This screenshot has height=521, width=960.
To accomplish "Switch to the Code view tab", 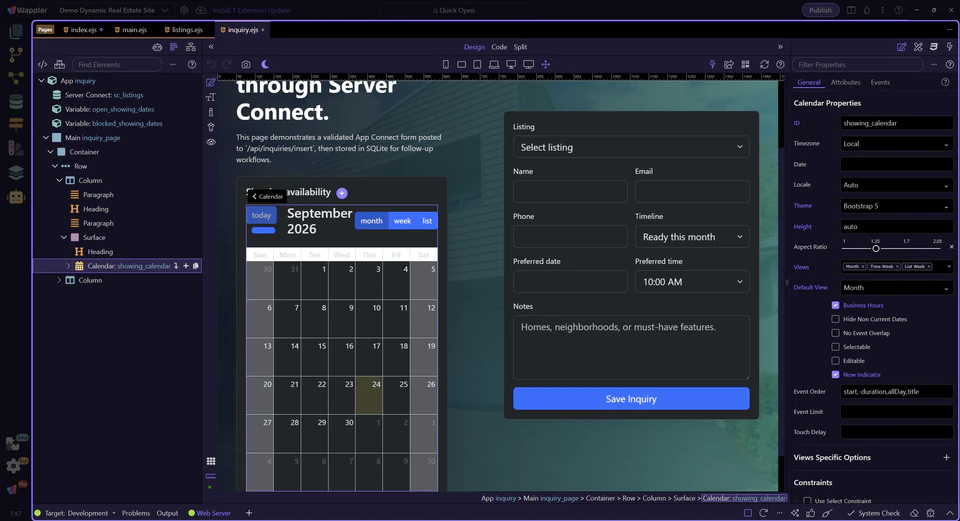I will click(x=499, y=47).
